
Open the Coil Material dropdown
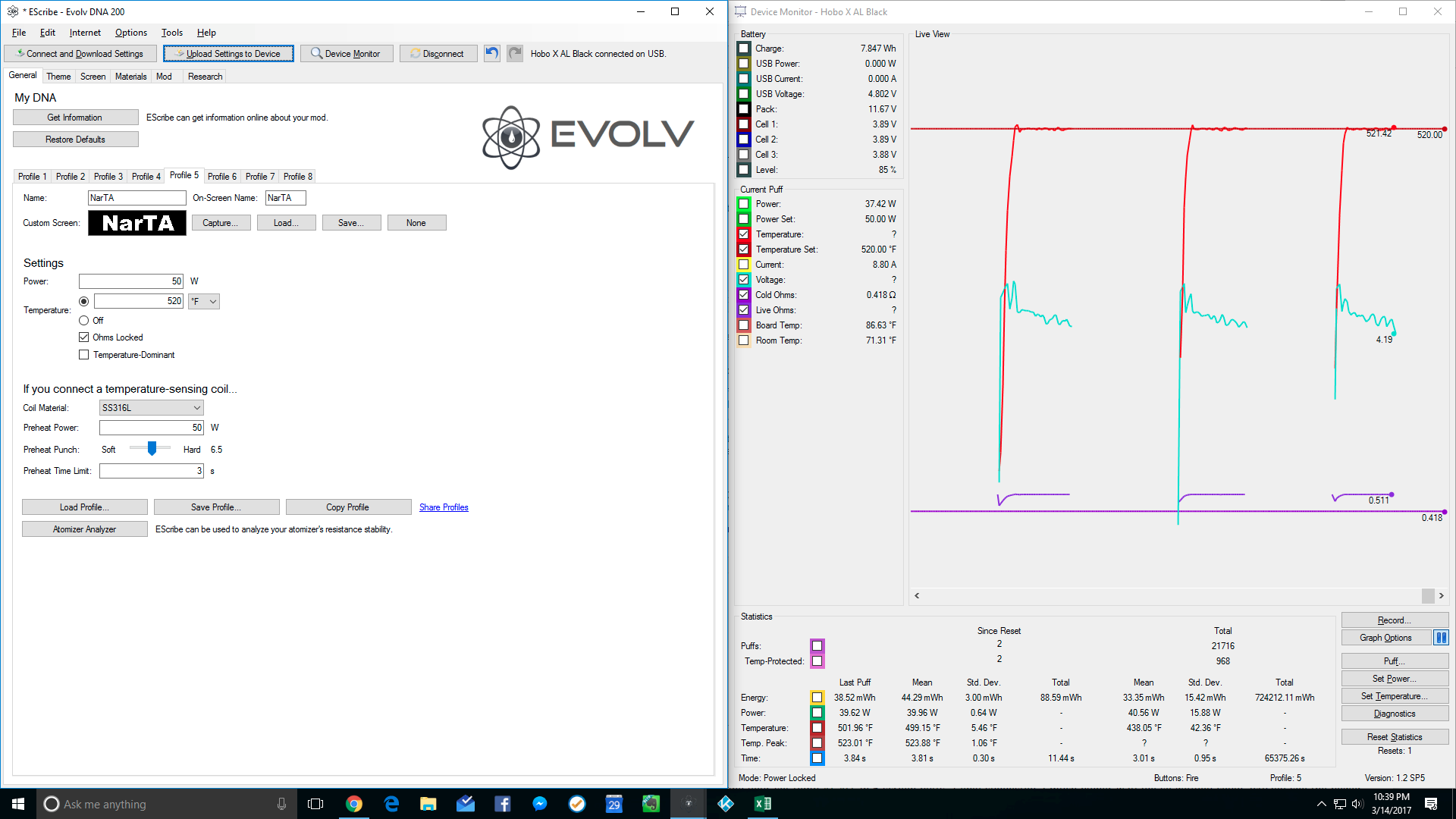coord(151,408)
